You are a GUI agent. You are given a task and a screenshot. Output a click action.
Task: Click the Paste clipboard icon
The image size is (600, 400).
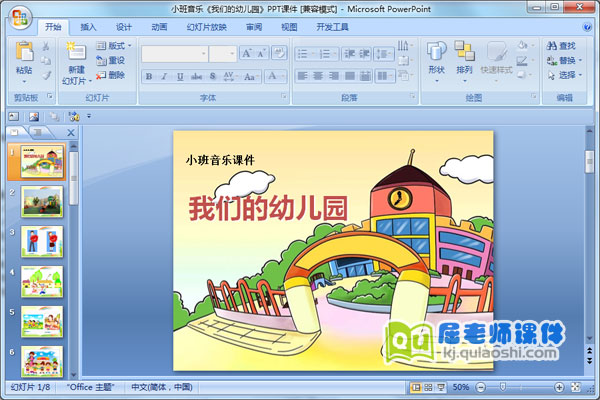[x=24, y=51]
